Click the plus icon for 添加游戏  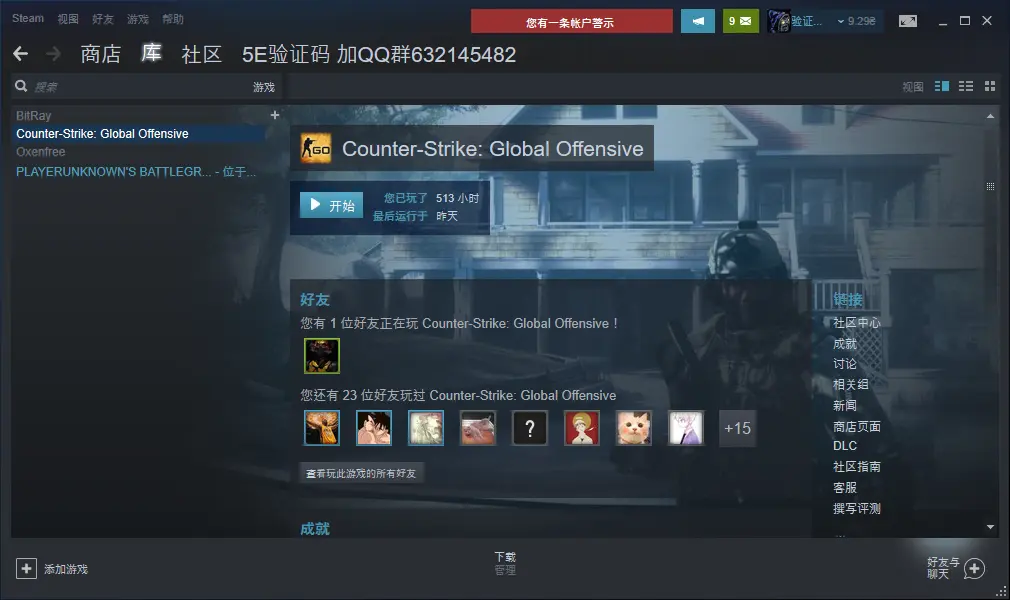pyautogui.click(x=26, y=568)
